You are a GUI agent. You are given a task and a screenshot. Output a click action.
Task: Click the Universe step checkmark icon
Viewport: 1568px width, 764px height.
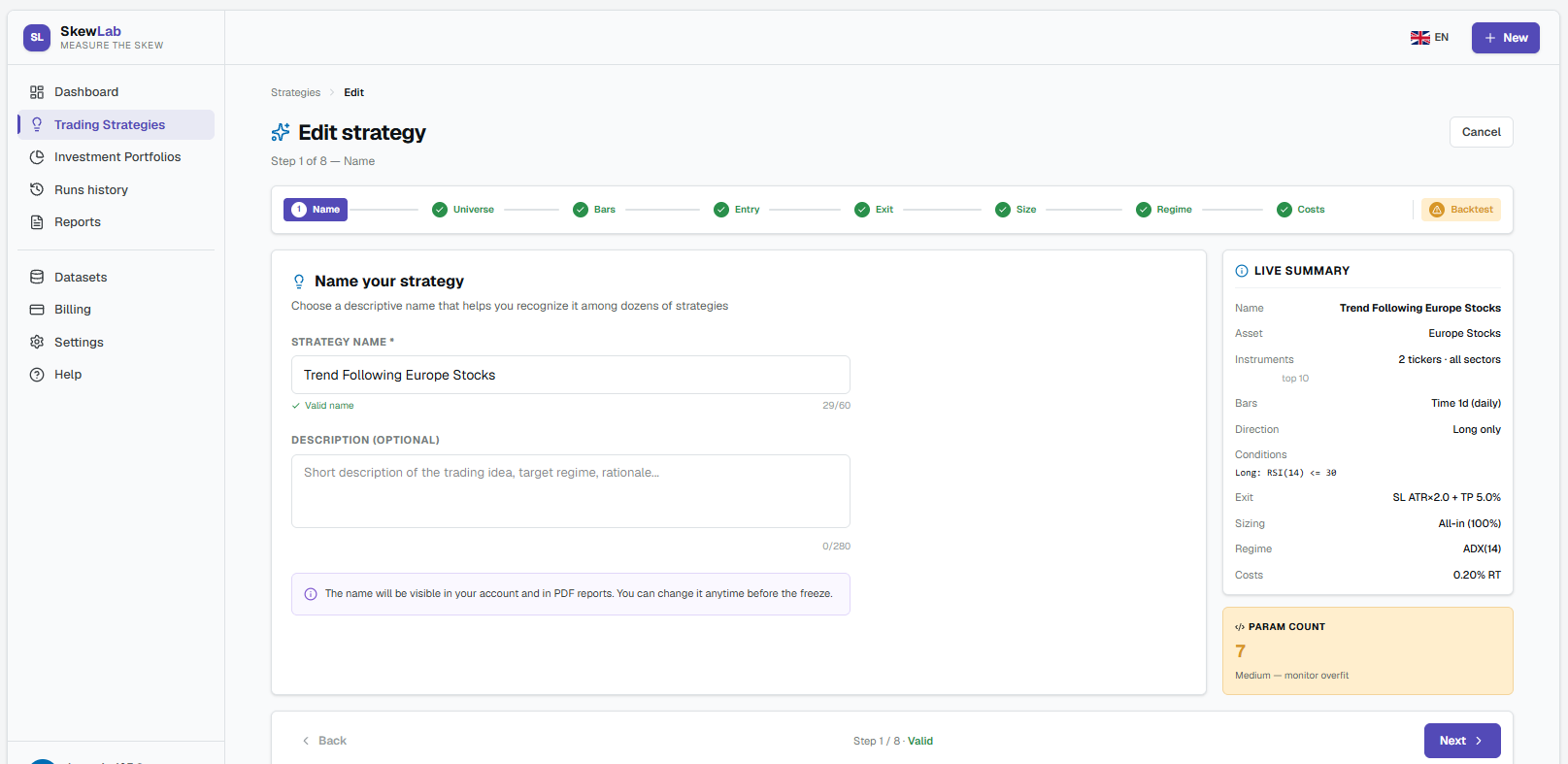(440, 210)
